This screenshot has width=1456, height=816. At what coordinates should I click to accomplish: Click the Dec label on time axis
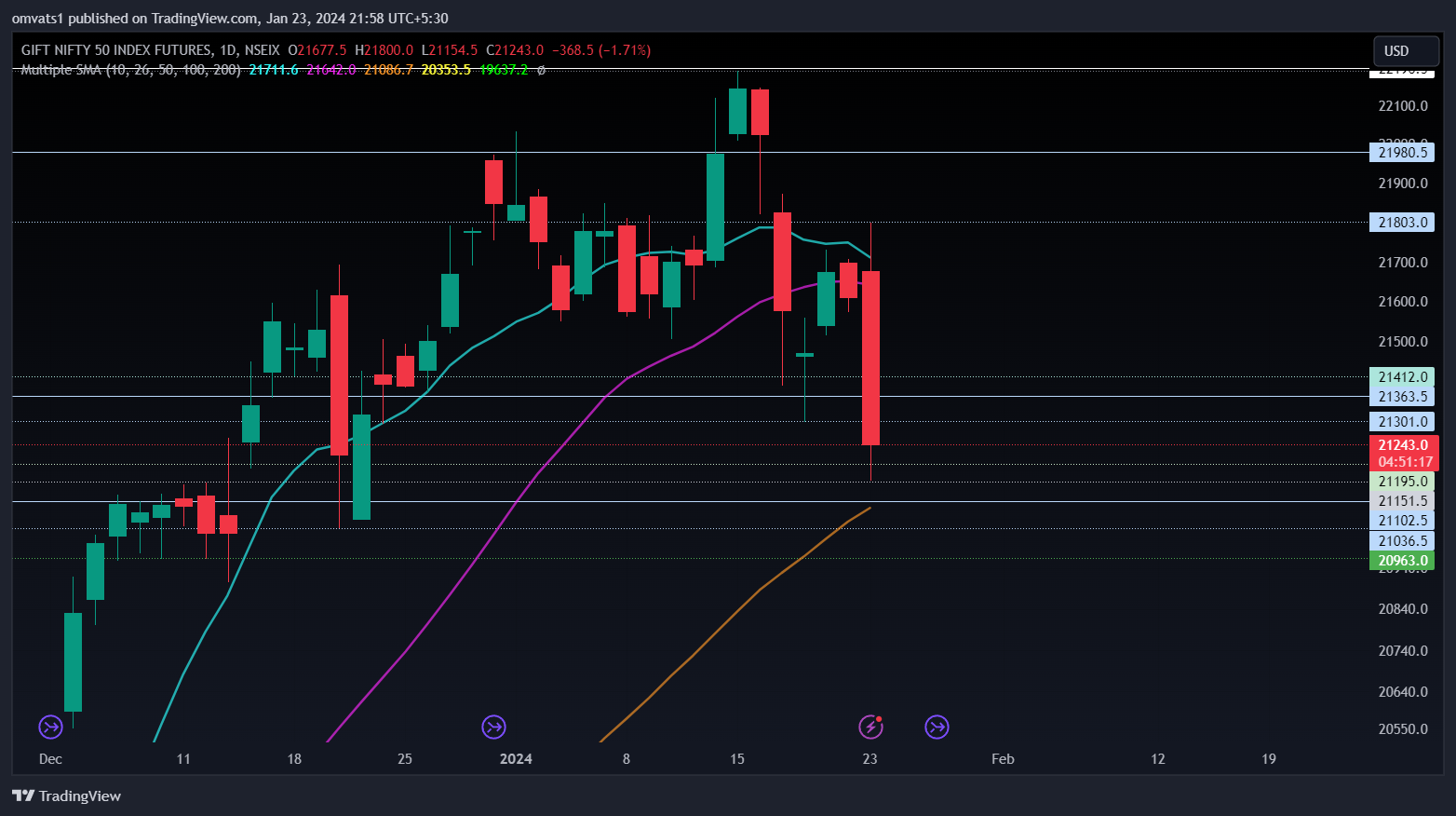50,759
